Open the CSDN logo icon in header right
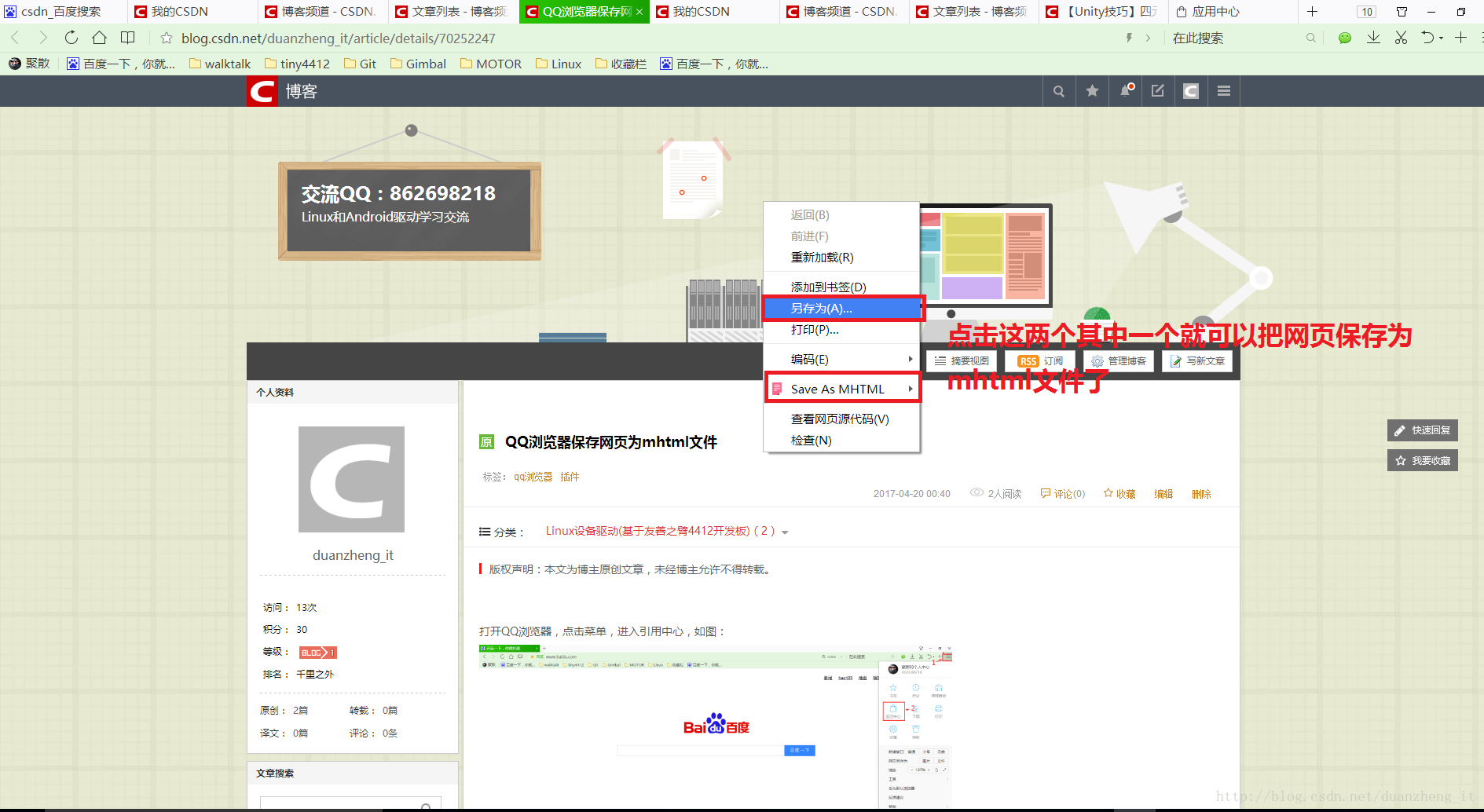The width and height of the screenshot is (1484, 812). (x=1191, y=91)
